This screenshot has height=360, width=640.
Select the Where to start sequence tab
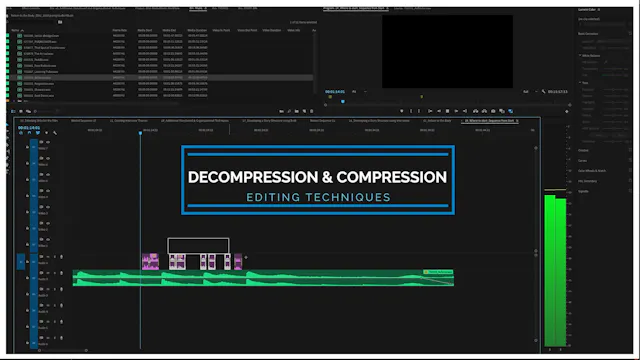[489, 121]
